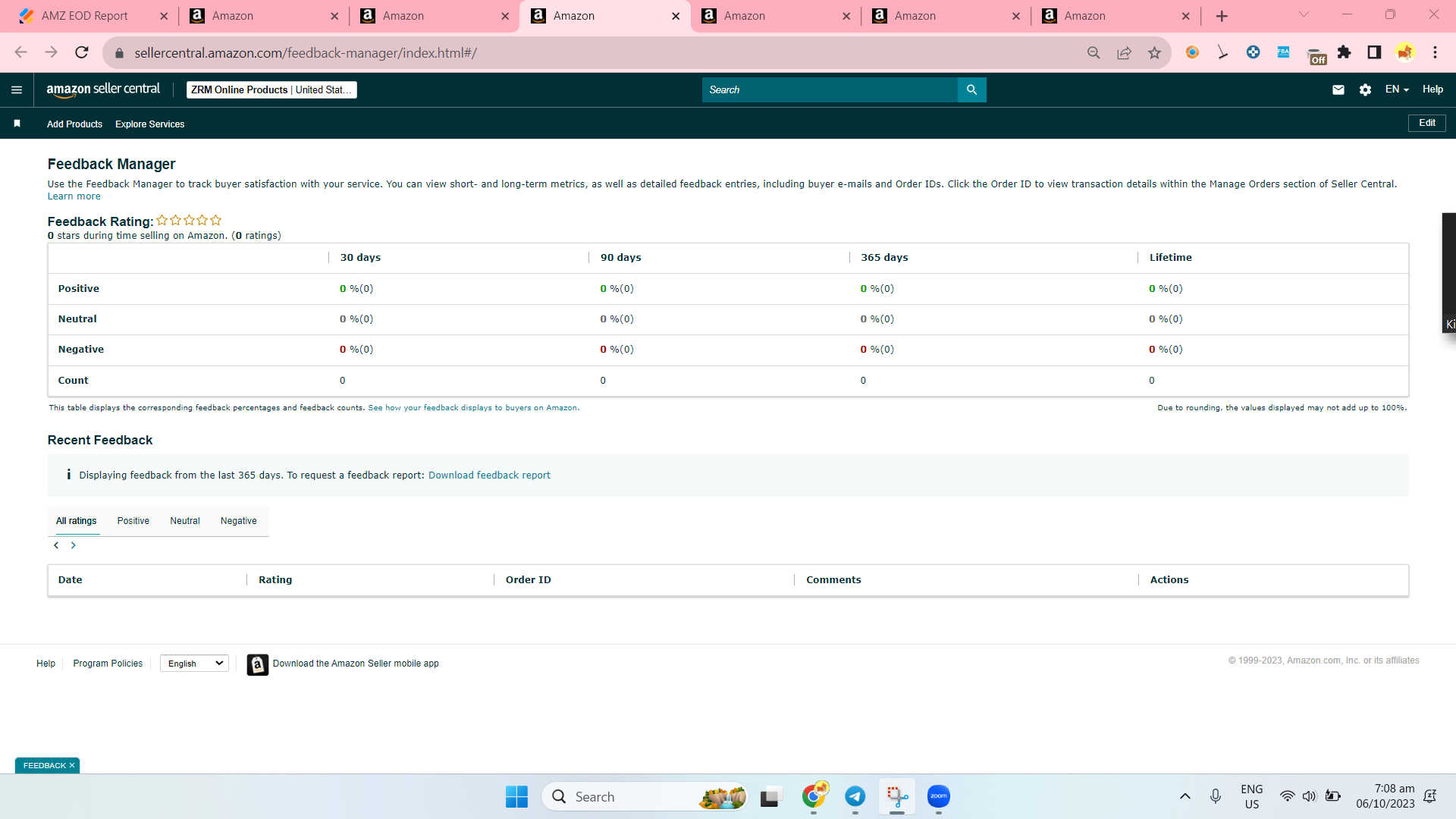Image resolution: width=1456 pixels, height=819 pixels.
Task: Open the volume control in system tray
Action: click(1310, 797)
